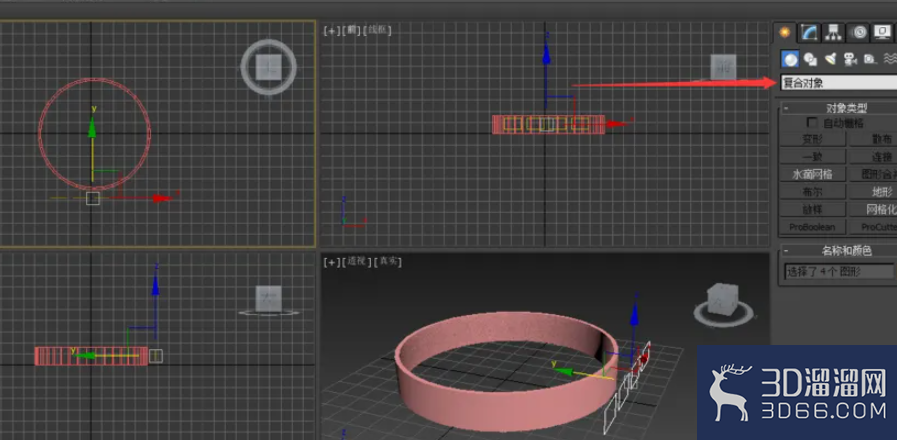Image resolution: width=897 pixels, height=440 pixels.
Task: Open the front viewport [+] menu
Action: click(332, 31)
